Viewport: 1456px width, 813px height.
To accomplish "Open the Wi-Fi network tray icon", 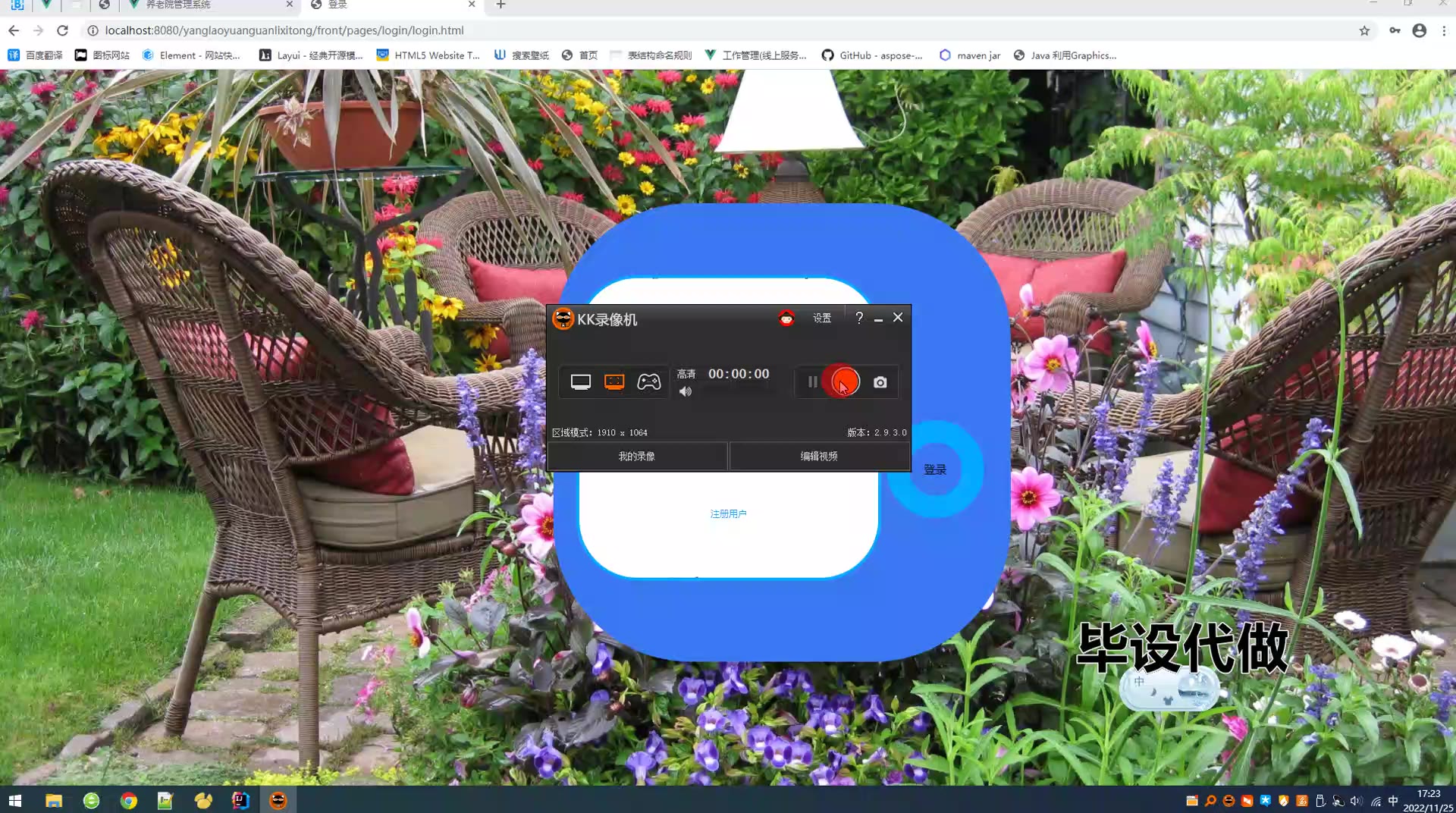I will [1376, 801].
